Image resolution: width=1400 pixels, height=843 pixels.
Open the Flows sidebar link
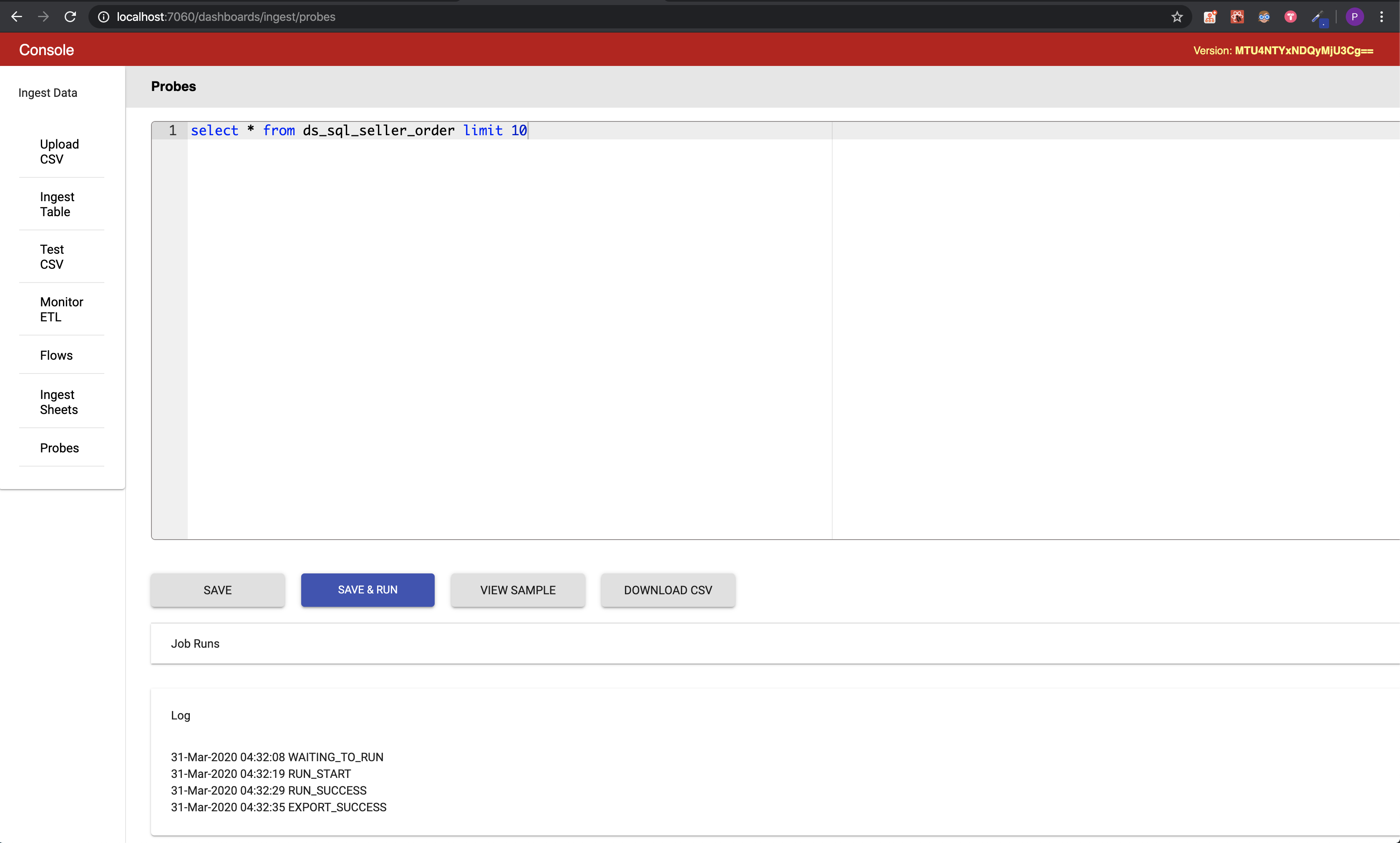[56, 354]
